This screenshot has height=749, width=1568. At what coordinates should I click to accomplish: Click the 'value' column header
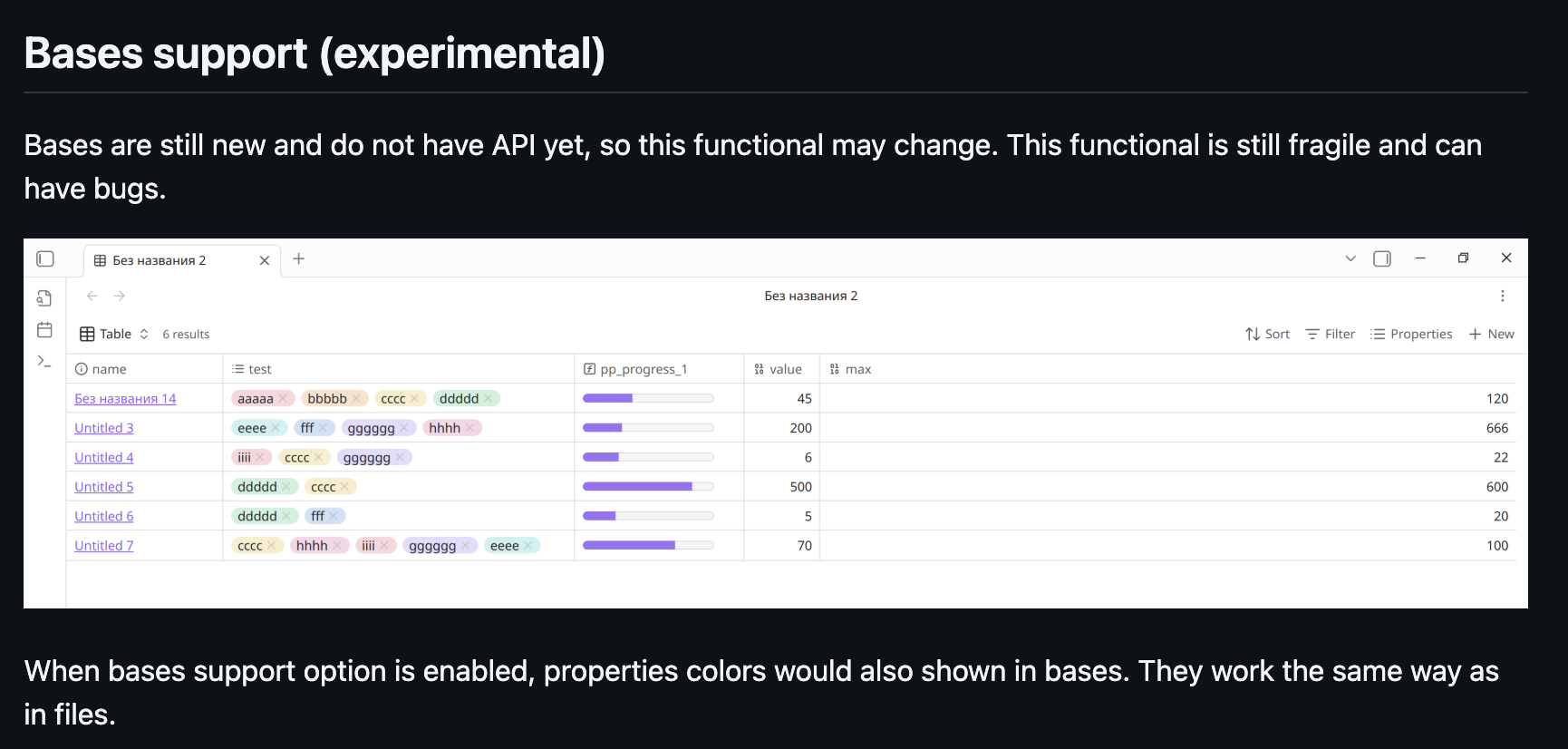(x=785, y=369)
